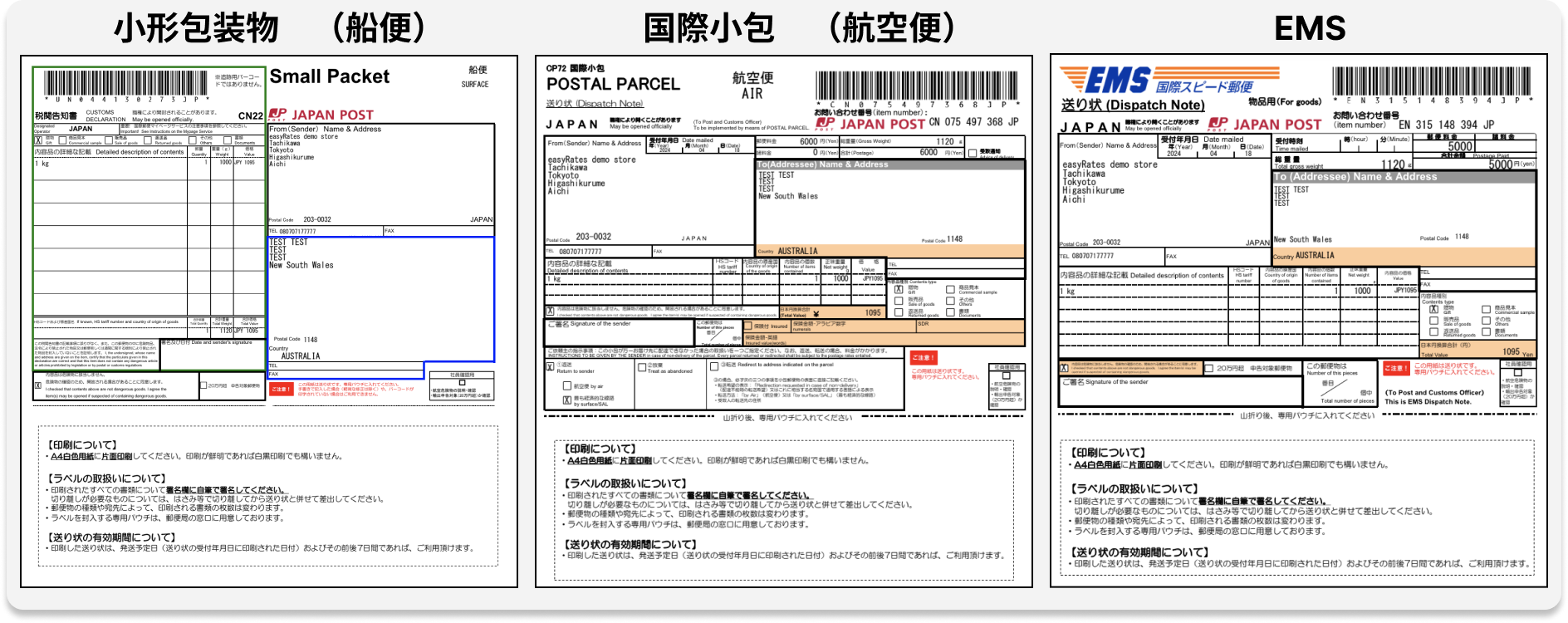Click sender signature box on Postal Parcel label

click(x=620, y=332)
